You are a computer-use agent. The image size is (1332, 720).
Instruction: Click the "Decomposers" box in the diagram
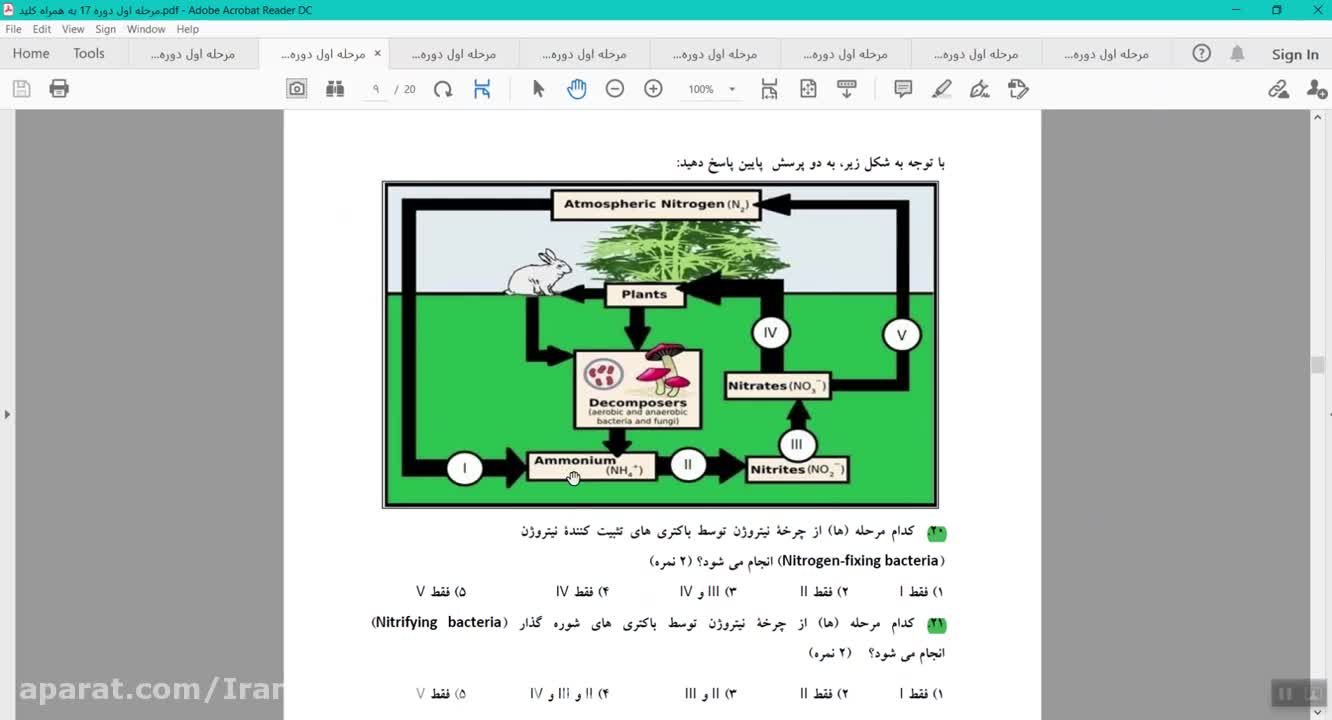click(638, 390)
